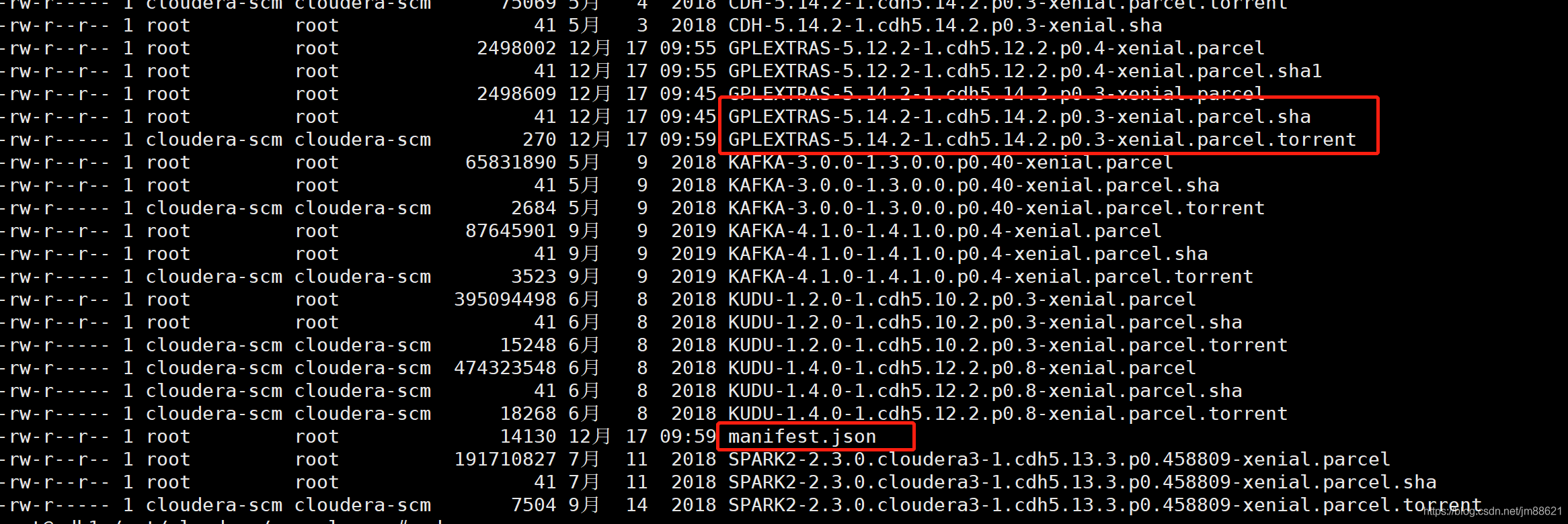
Task: Click file size 65831890
Action: (x=511, y=163)
